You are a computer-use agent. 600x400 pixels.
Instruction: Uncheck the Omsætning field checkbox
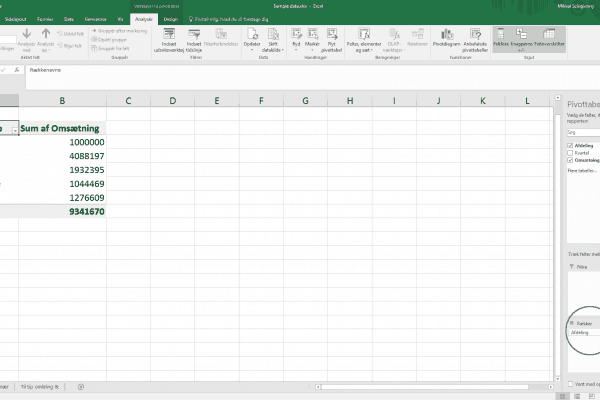click(568, 159)
